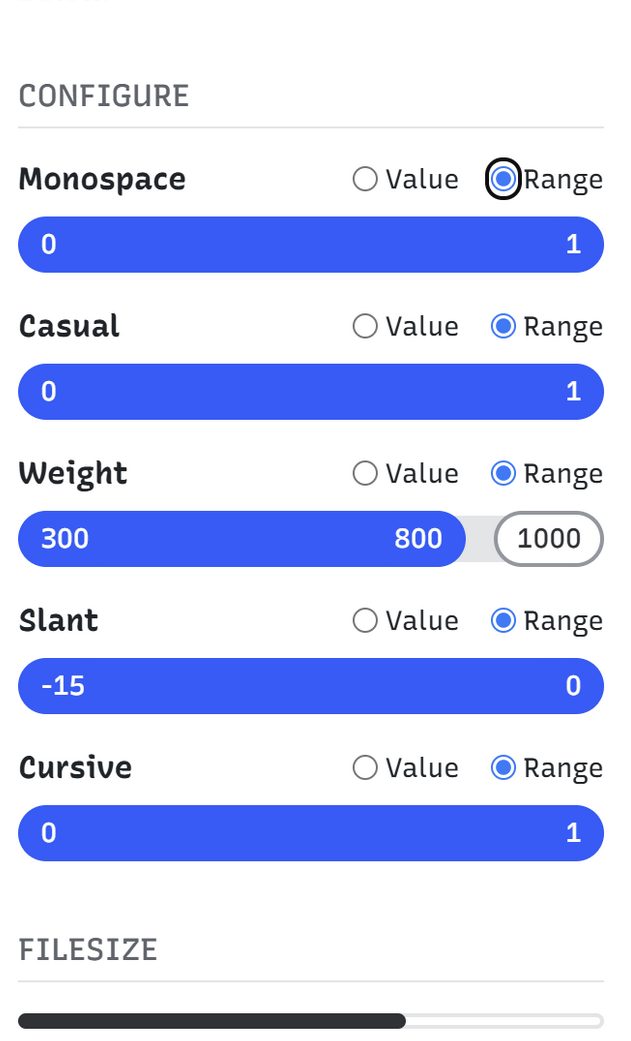631x1041 pixels.
Task: Click the Cursive range slider bar
Action: point(310,832)
